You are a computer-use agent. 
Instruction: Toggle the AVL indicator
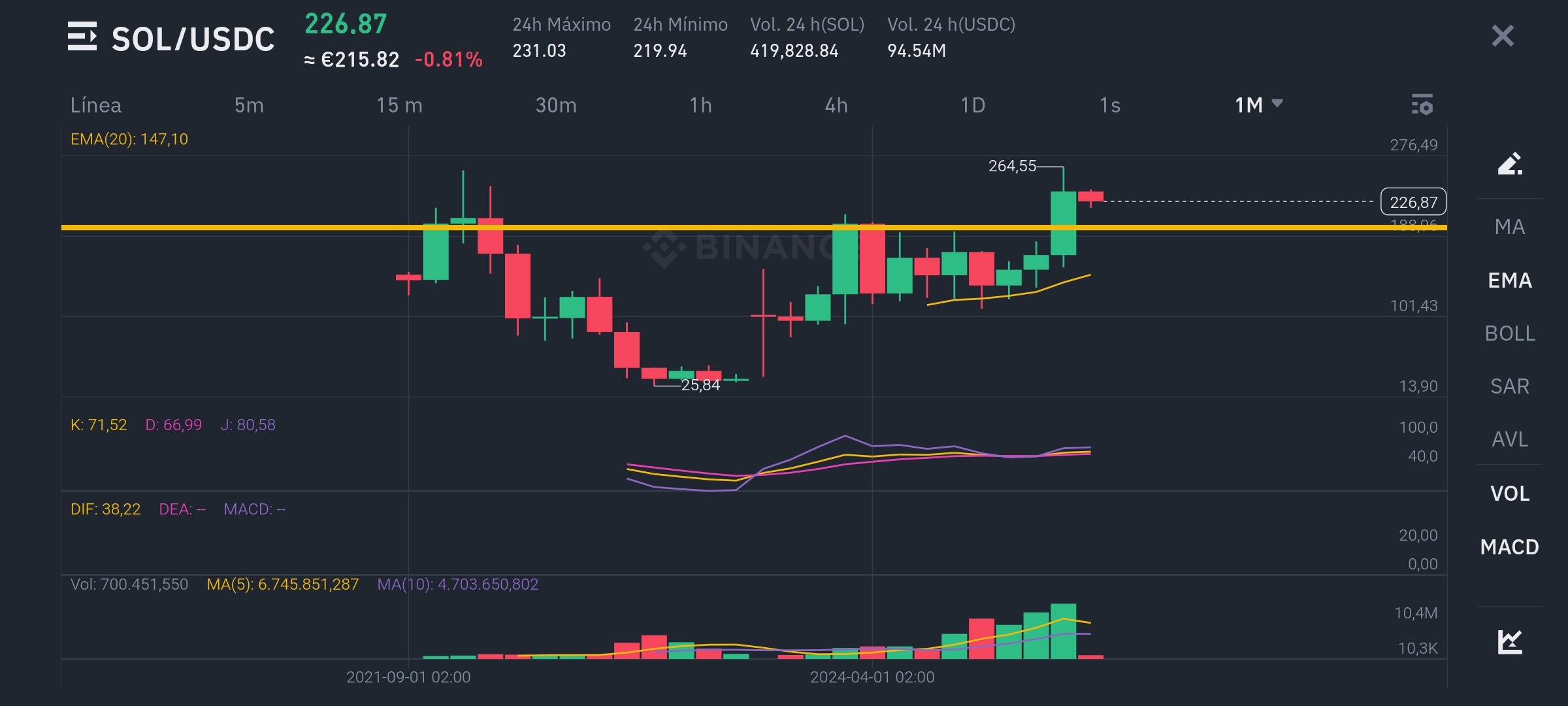(1510, 439)
